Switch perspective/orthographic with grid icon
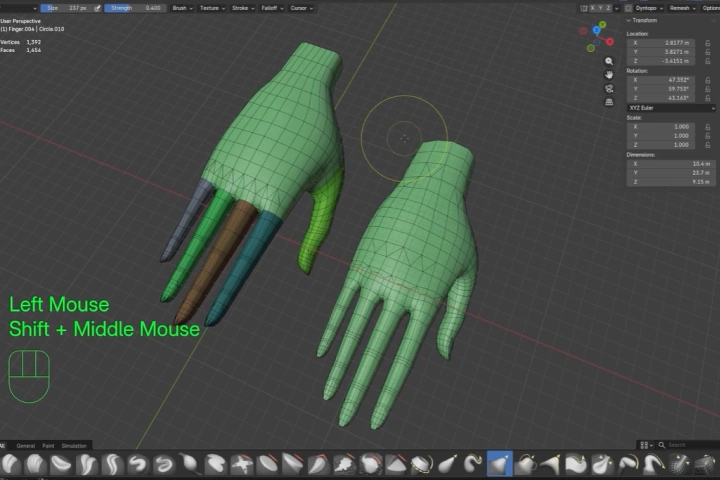 [609, 102]
